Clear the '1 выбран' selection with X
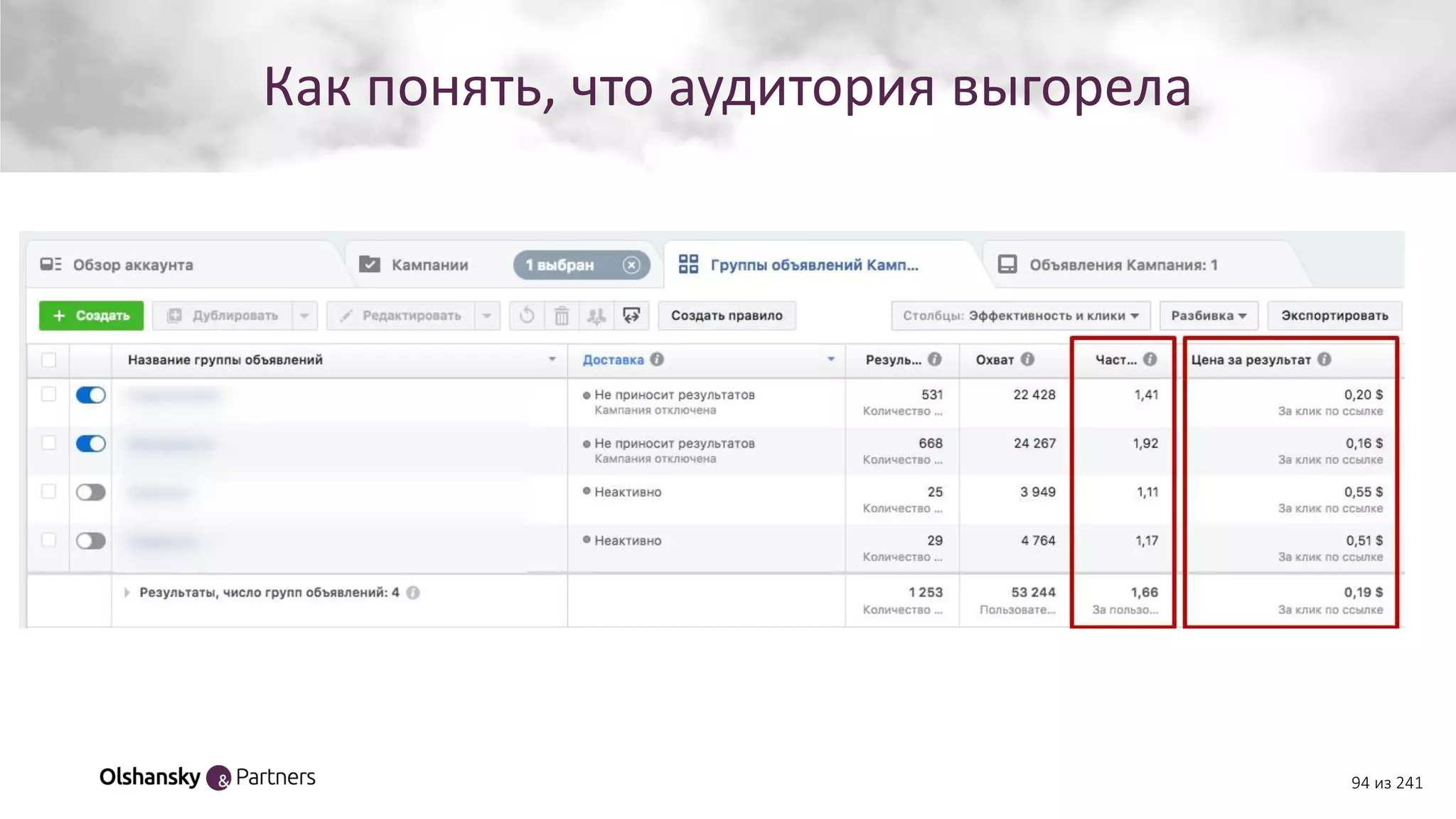1456x819 pixels. point(631,265)
